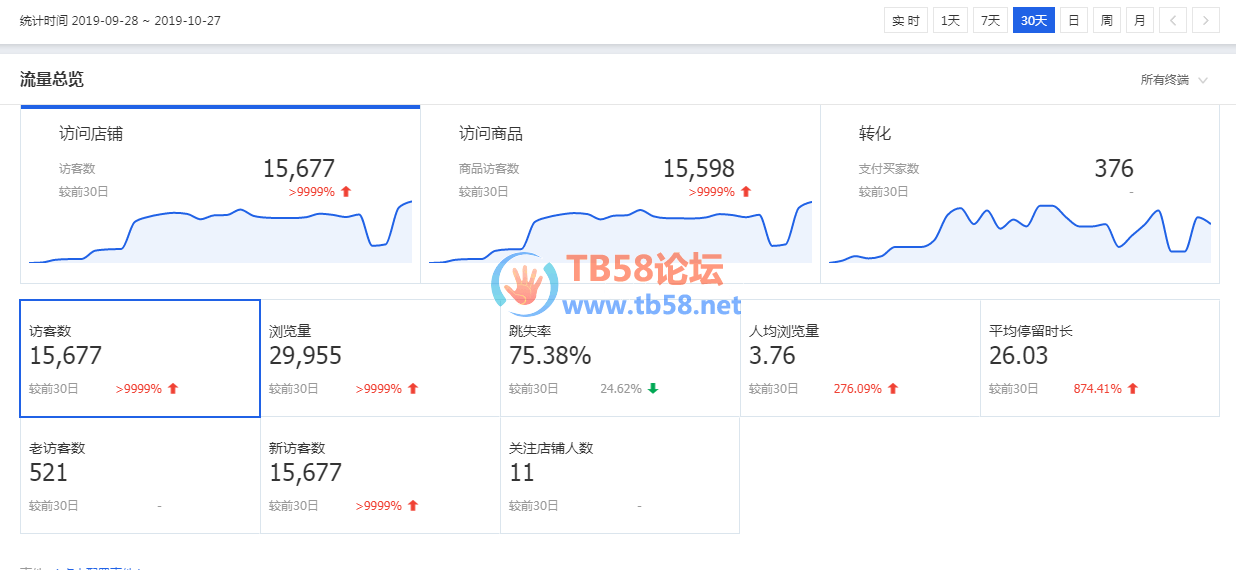Click red up arrow in 平均停留时长 tile
This screenshot has width=1236, height=570.
click(x=1133, y=389)
